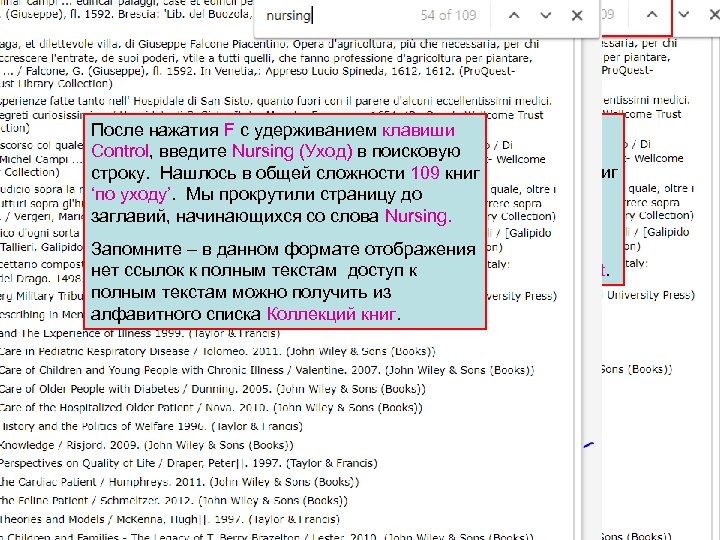Select row "Care in Pediatric Respiratory Disease / Tolomeo. 2011"
720x540 pixels.
point(218,352)
